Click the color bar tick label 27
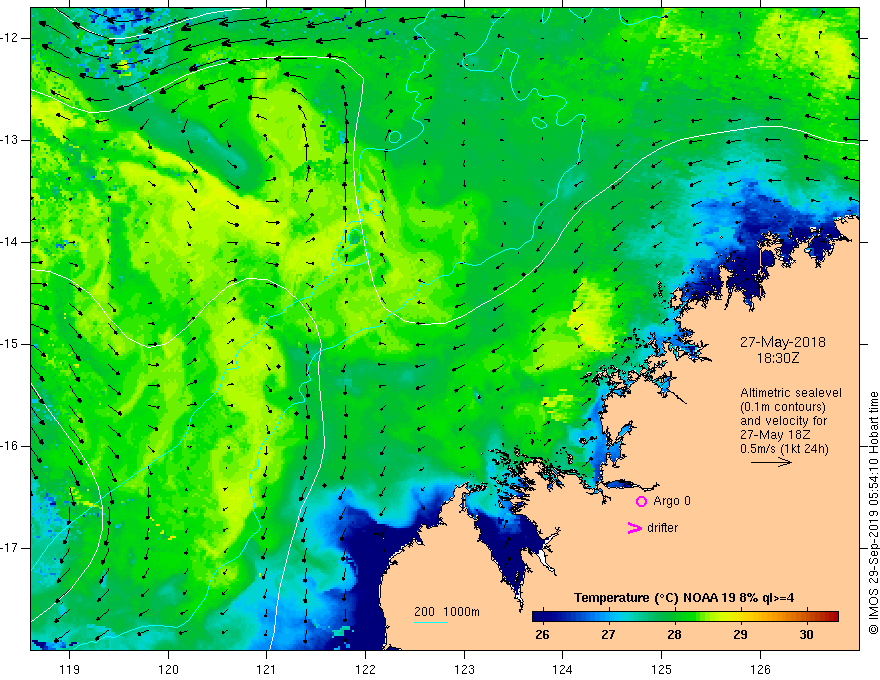880x680 pixels. point(608,635)
